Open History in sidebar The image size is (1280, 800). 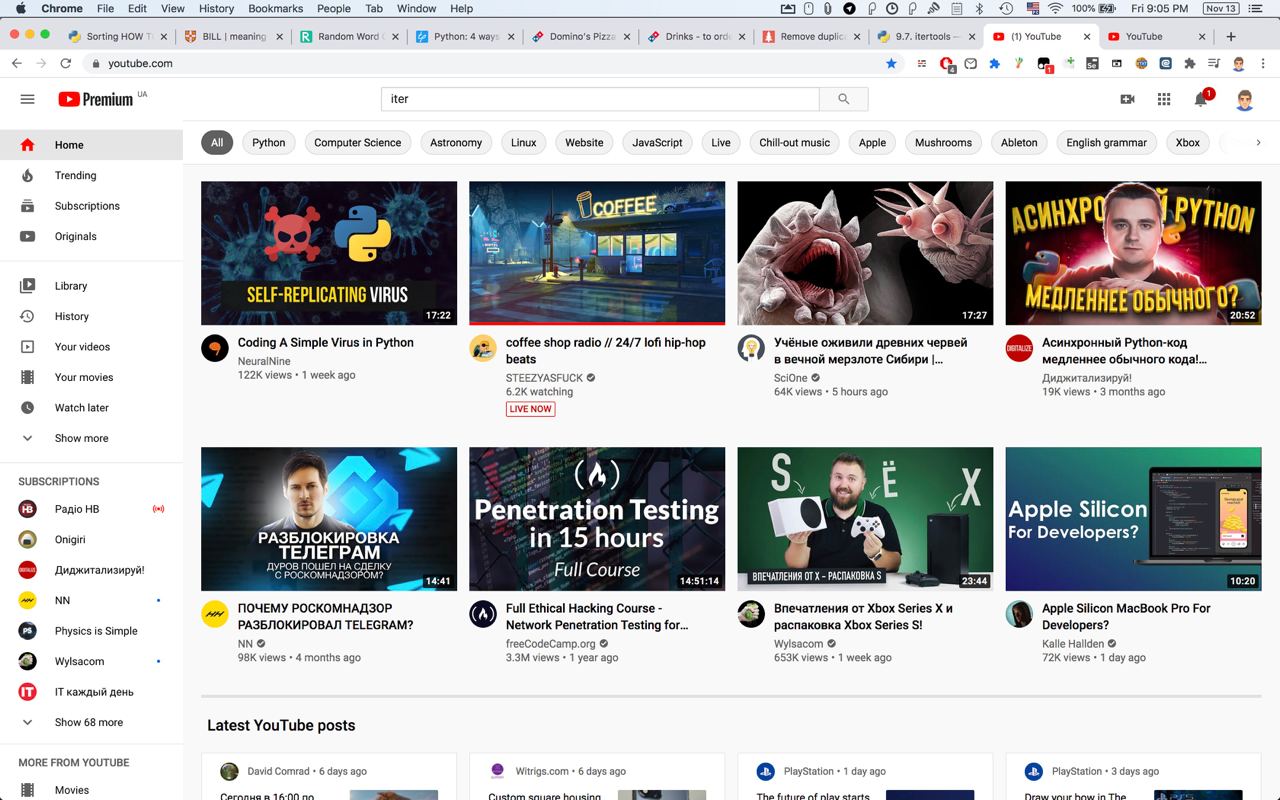92,316
